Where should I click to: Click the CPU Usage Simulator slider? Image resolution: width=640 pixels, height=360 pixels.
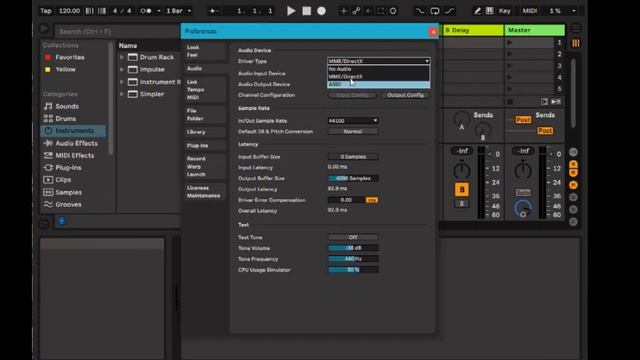coord(353,270)
